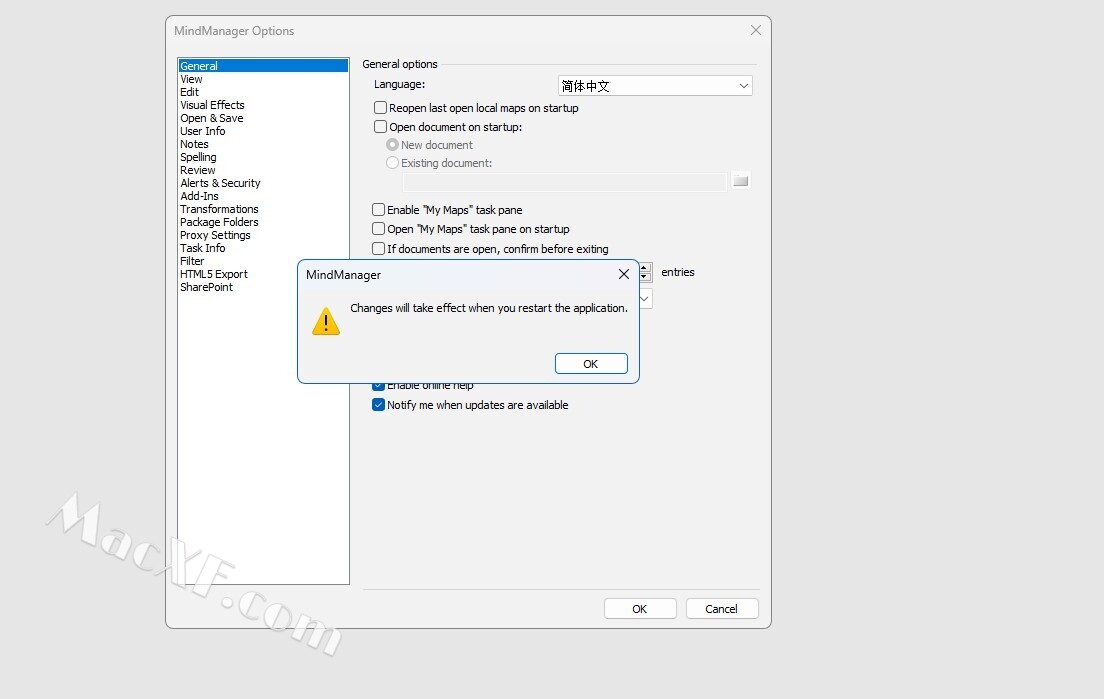Click the yellow warning icon in alert
The image size is (1104, 699).
326,321
